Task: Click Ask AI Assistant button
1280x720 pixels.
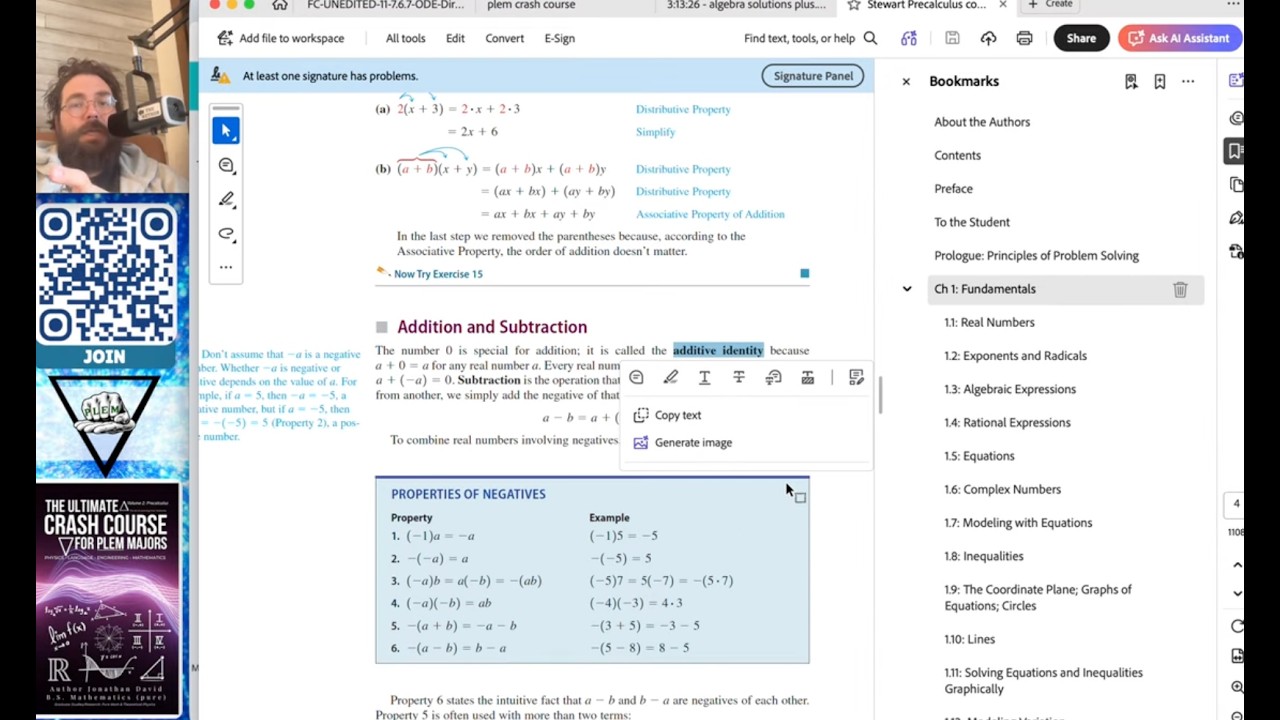Action: tap(1179, 38)
